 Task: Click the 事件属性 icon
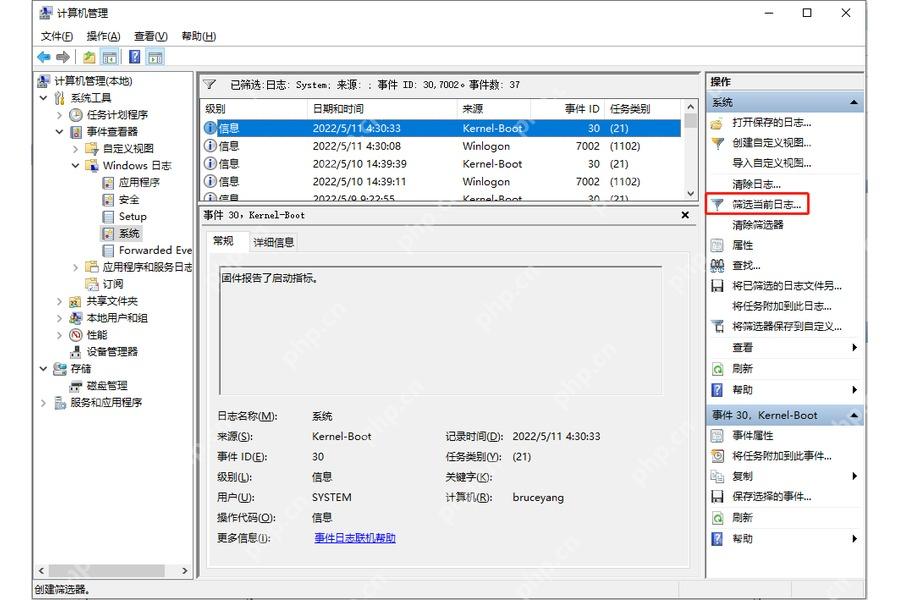coord(717,436)
